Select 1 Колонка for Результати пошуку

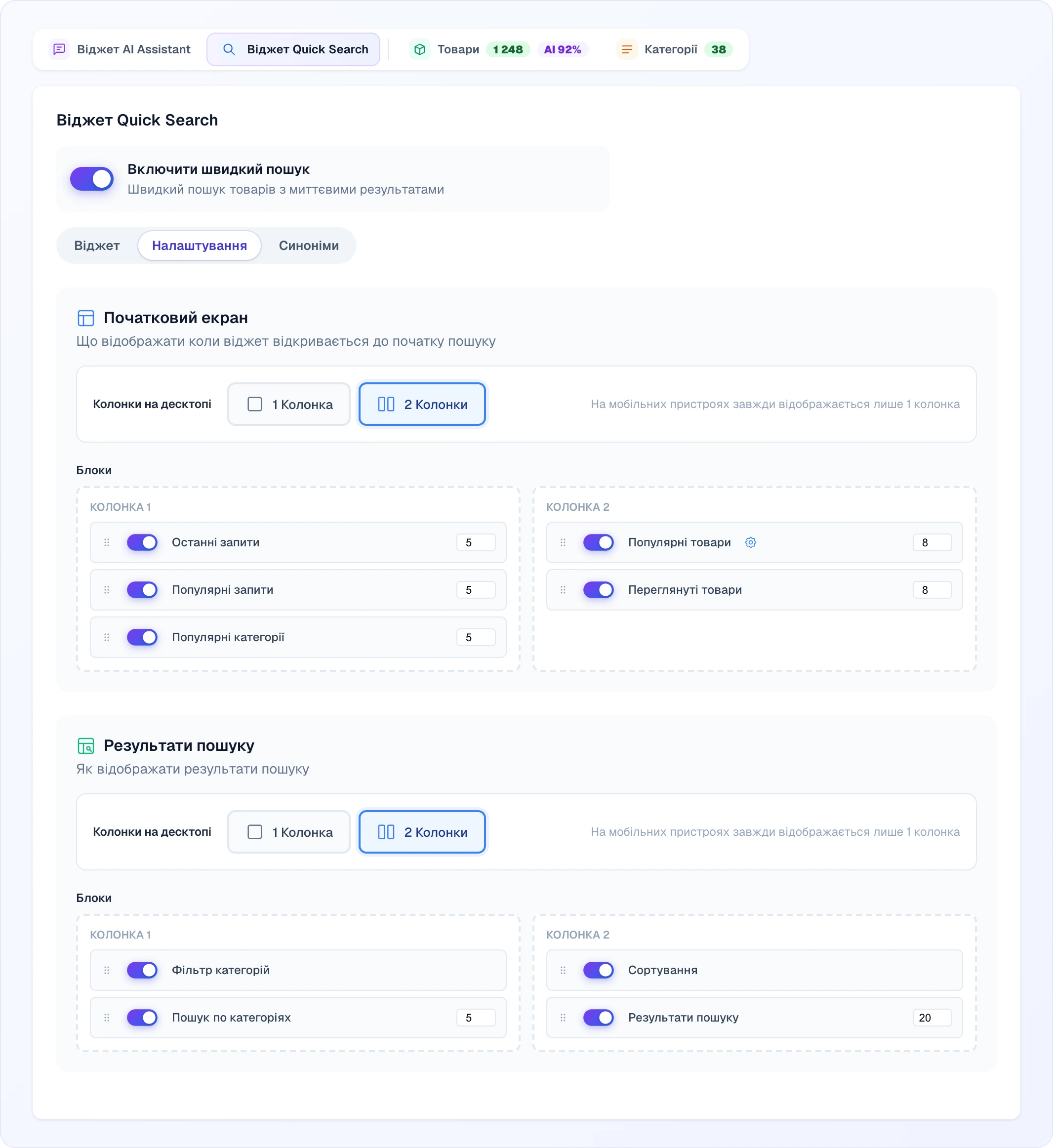pyautogui.click(x=289, y=832)
